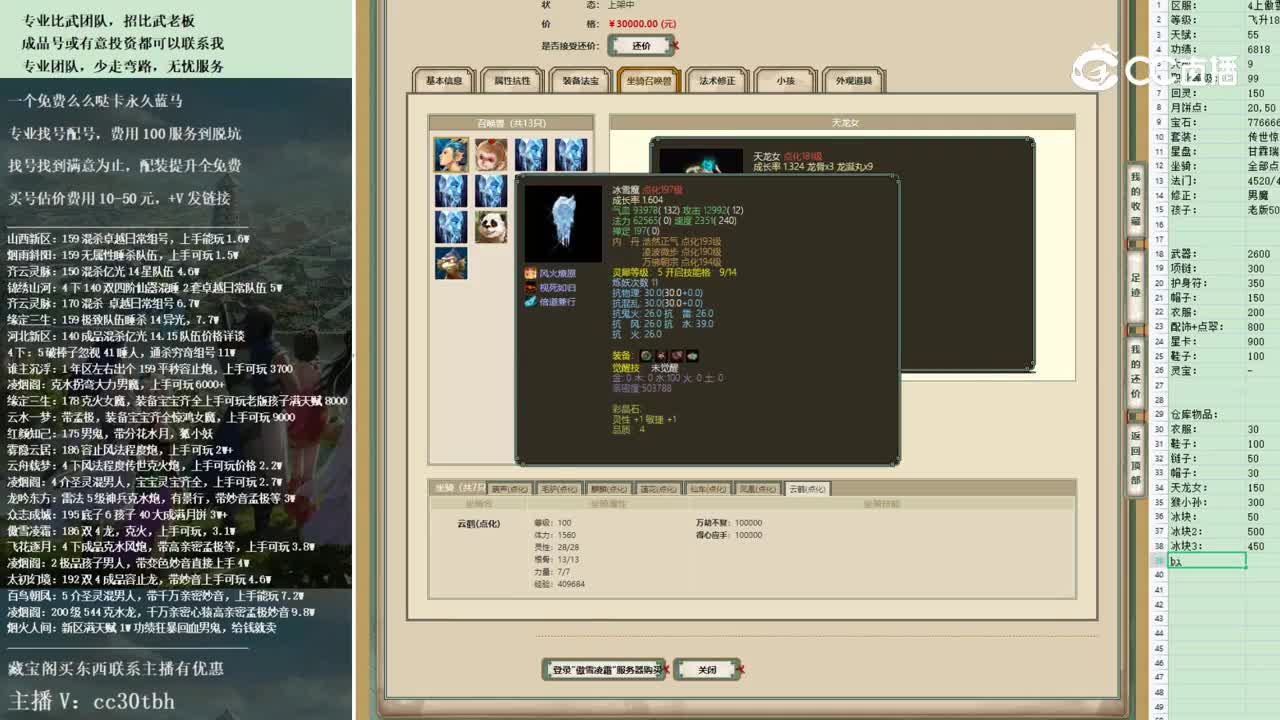Click the last equipment icon in the 装备 row
The width and height of the screenshot is (1280, 720).
(692, 356)
